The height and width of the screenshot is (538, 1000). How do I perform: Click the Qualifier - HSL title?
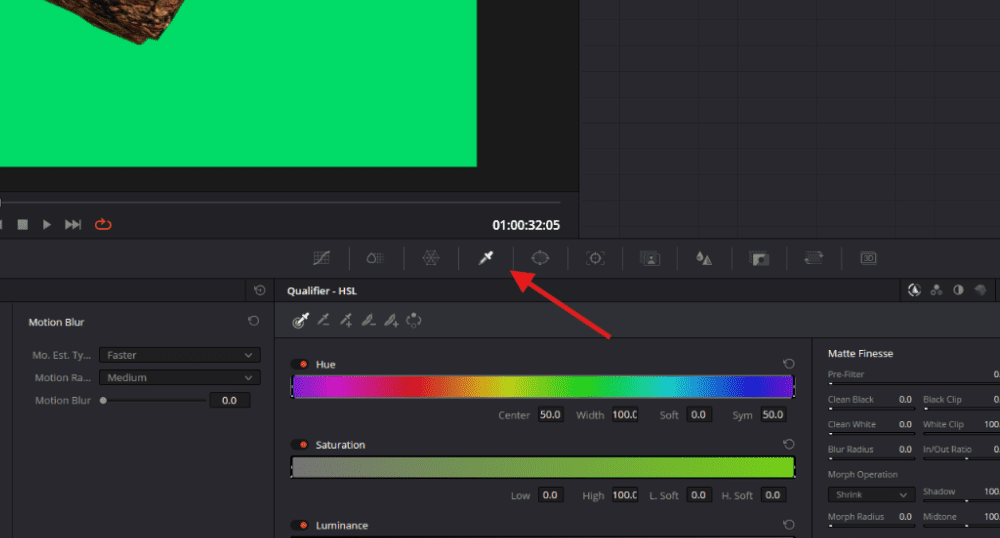[321, 291]
